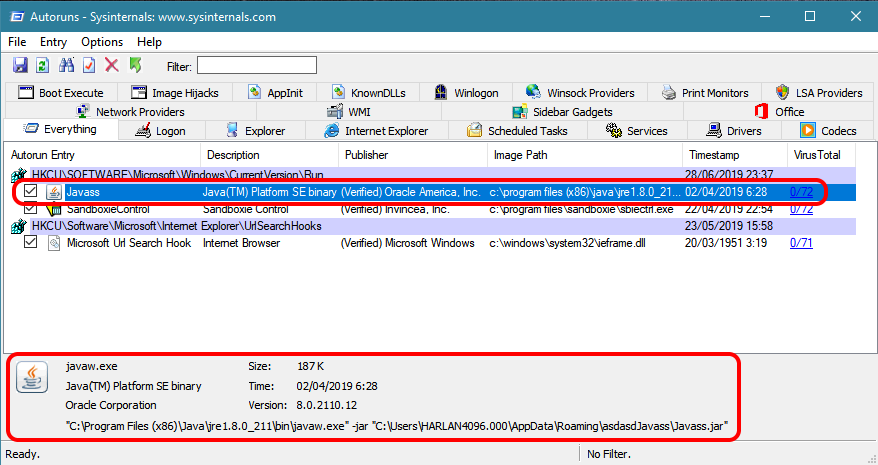
Task: Click ieframe.dll image path cell
Action: 567,243
